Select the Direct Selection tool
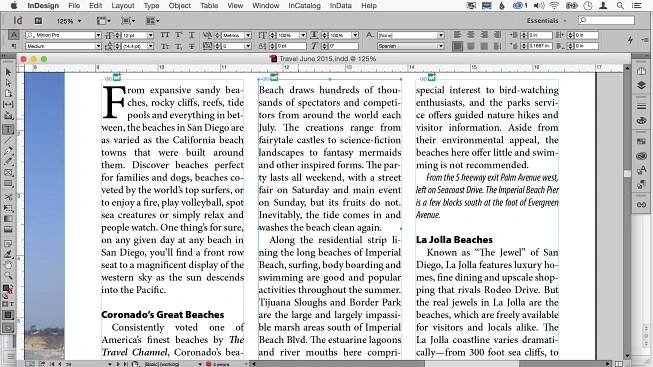Screen dimensions: 653x367 [x=8, y=83]
